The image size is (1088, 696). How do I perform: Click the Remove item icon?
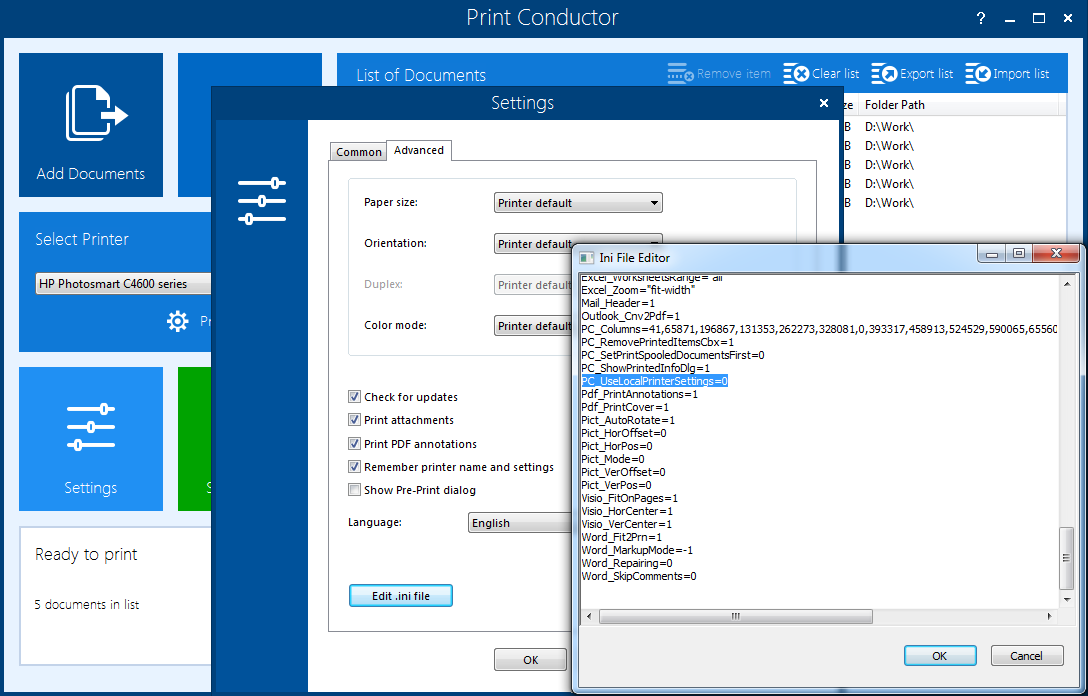click(x=680, y=74)
